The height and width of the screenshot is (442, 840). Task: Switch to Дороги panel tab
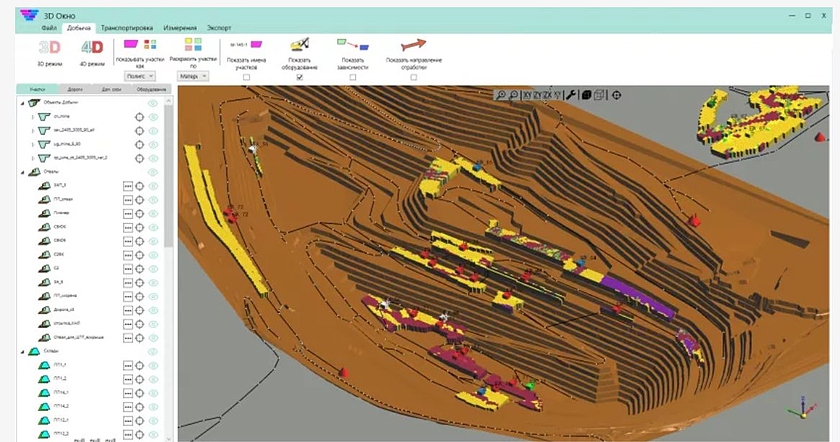pyautogui.click(x=73, y=90)
